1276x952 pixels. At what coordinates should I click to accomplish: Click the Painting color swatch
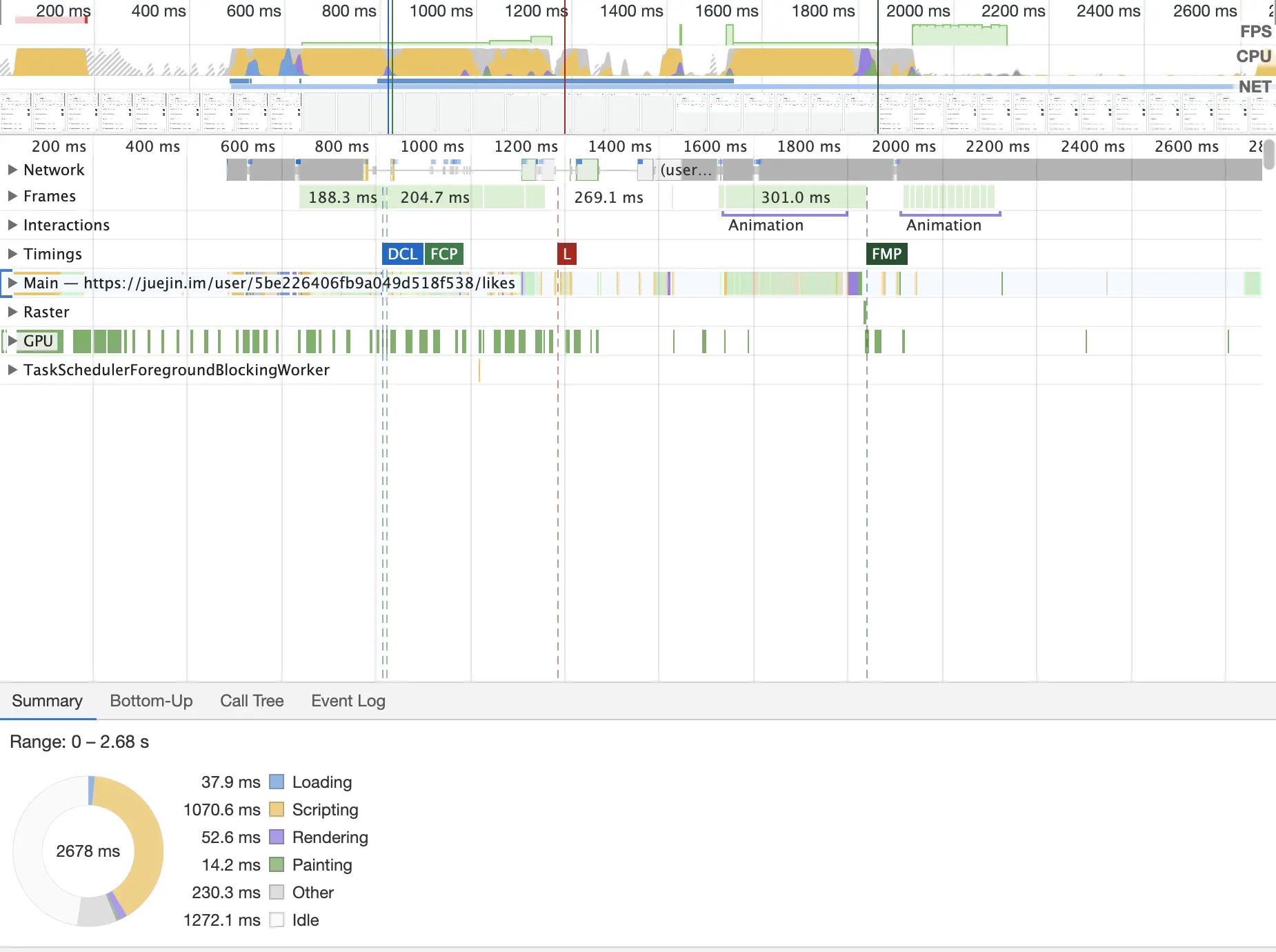[x=277, y=864]
